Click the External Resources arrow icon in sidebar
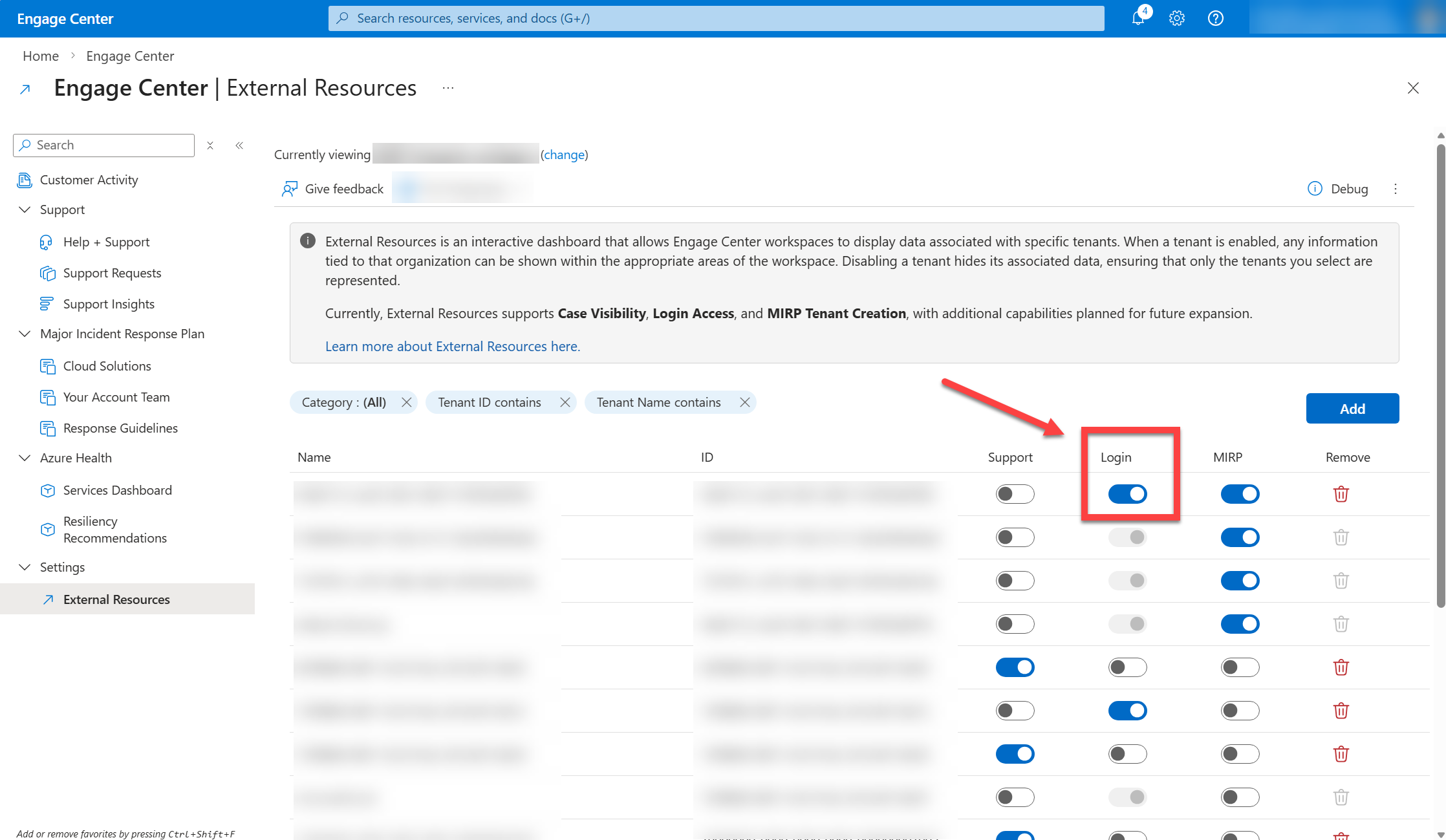 click(48, 599)
